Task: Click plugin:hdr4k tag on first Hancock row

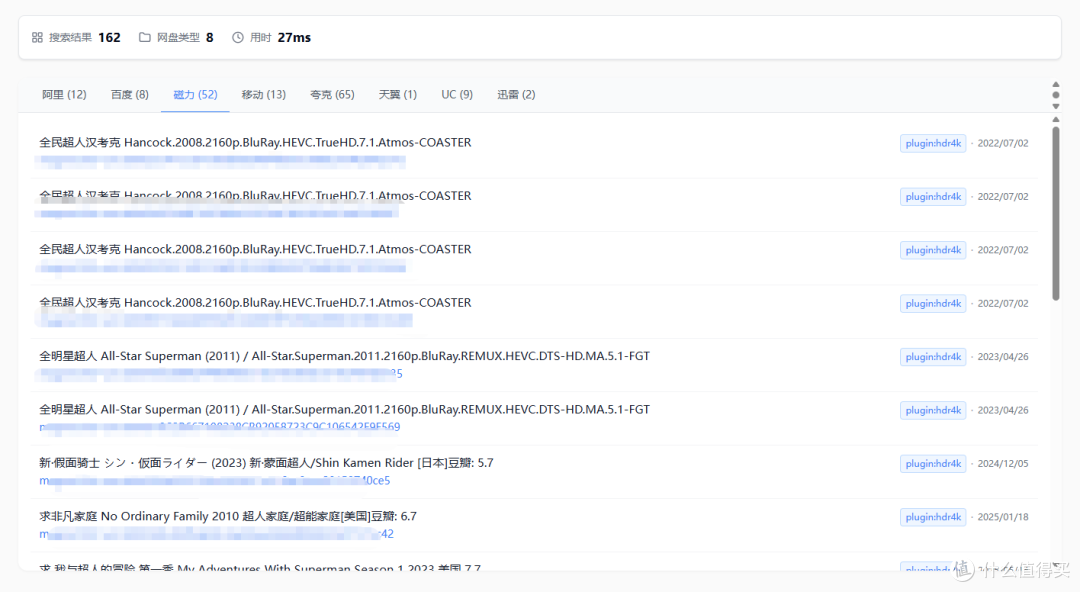Action: coord(933,143)
